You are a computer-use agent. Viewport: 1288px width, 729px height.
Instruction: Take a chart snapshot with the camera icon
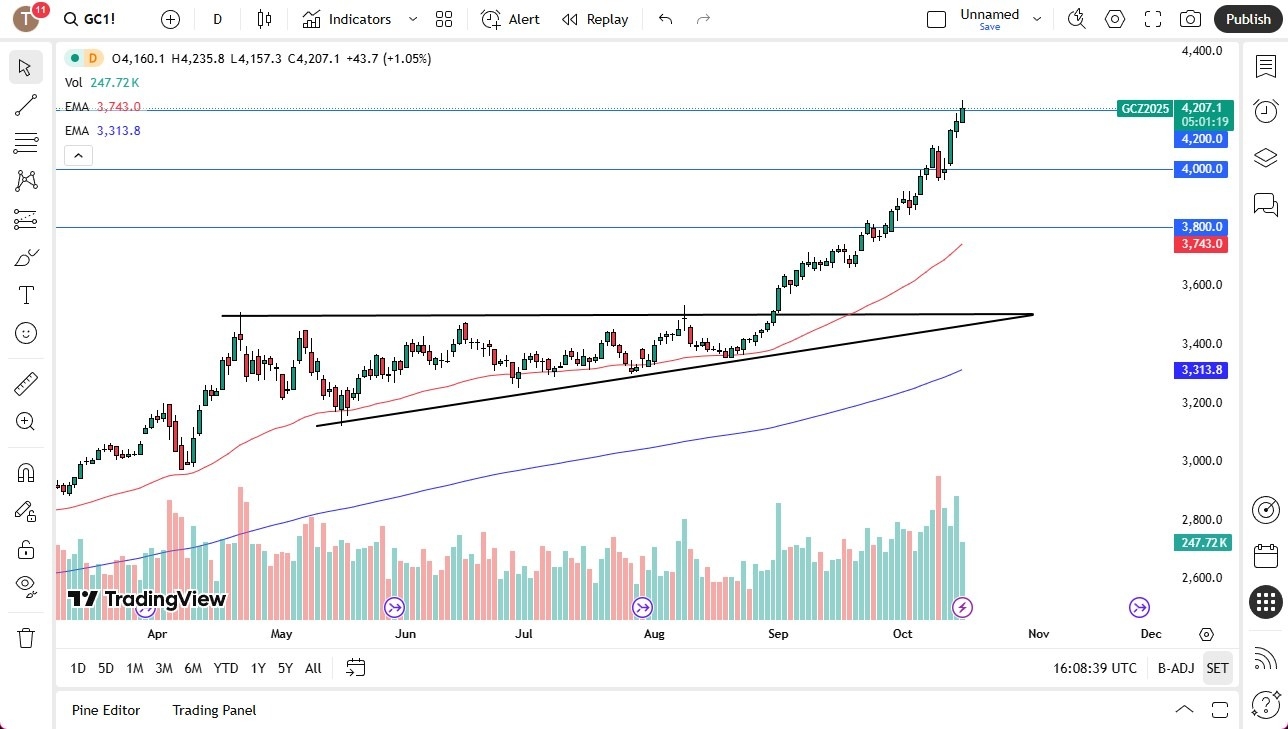click(1190, 19)
